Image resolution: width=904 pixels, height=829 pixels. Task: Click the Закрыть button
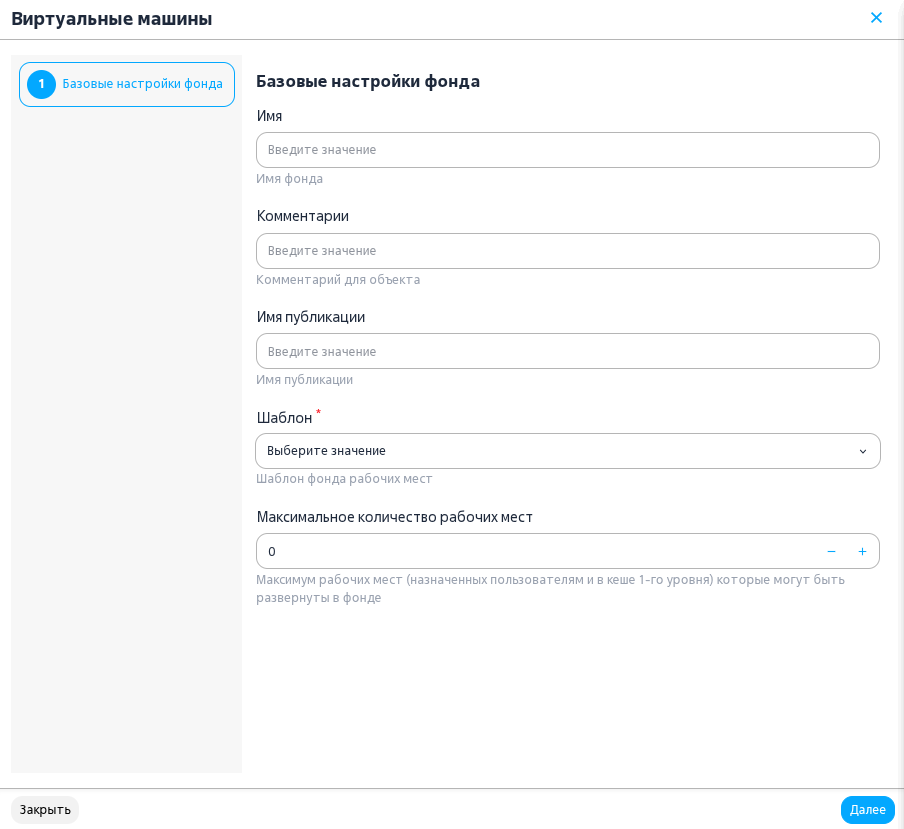45,809
